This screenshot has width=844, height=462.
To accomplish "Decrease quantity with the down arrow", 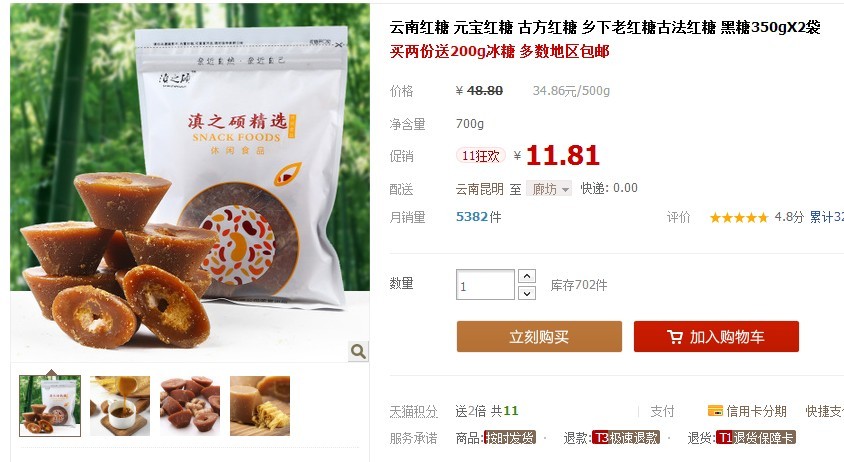I will pyautogui.click(x=526, y=293).
